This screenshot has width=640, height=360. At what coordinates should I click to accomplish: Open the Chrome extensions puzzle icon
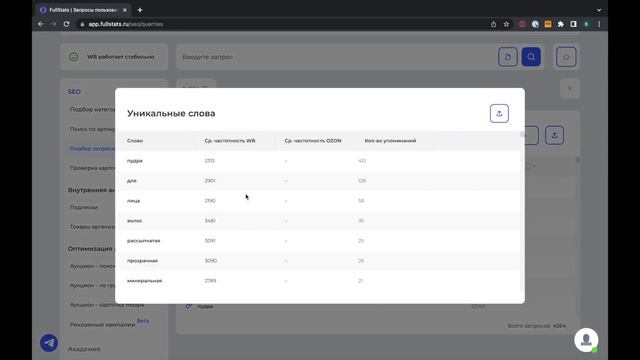561,24
